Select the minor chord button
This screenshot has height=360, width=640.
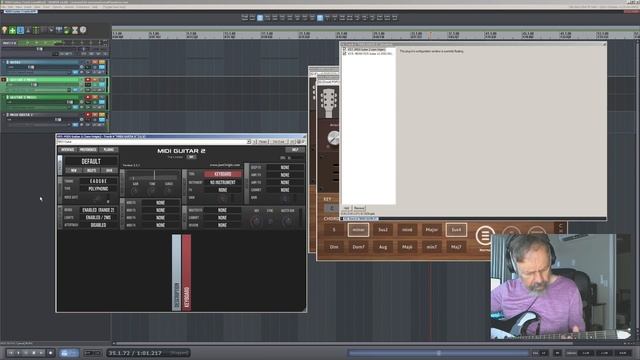(x=358, y=230)
